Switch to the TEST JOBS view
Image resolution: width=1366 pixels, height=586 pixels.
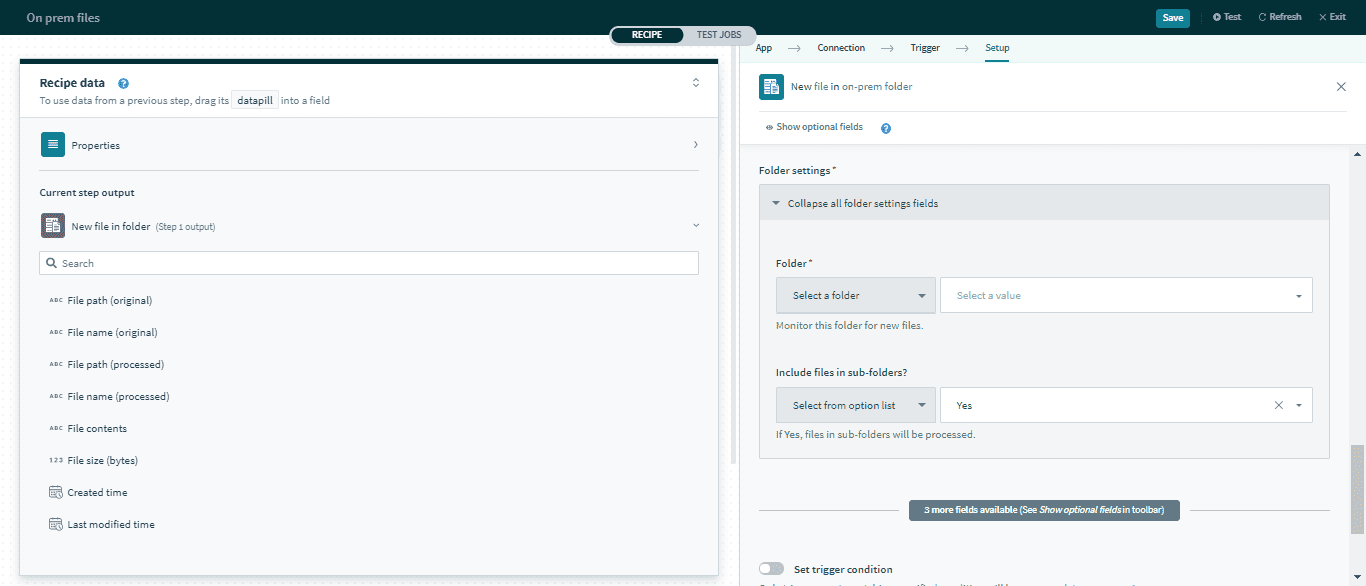coord(719,35)
